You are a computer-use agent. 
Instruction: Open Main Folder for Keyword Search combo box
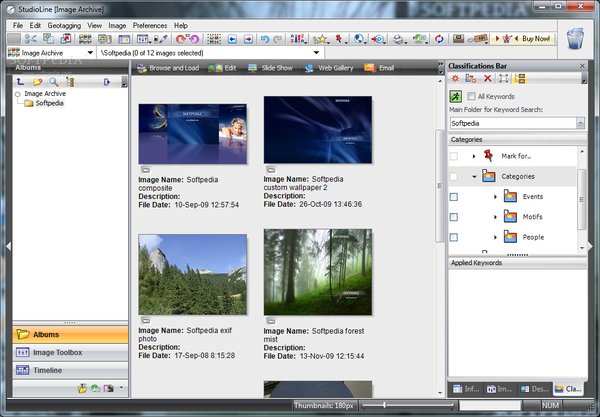click(517, 123)
